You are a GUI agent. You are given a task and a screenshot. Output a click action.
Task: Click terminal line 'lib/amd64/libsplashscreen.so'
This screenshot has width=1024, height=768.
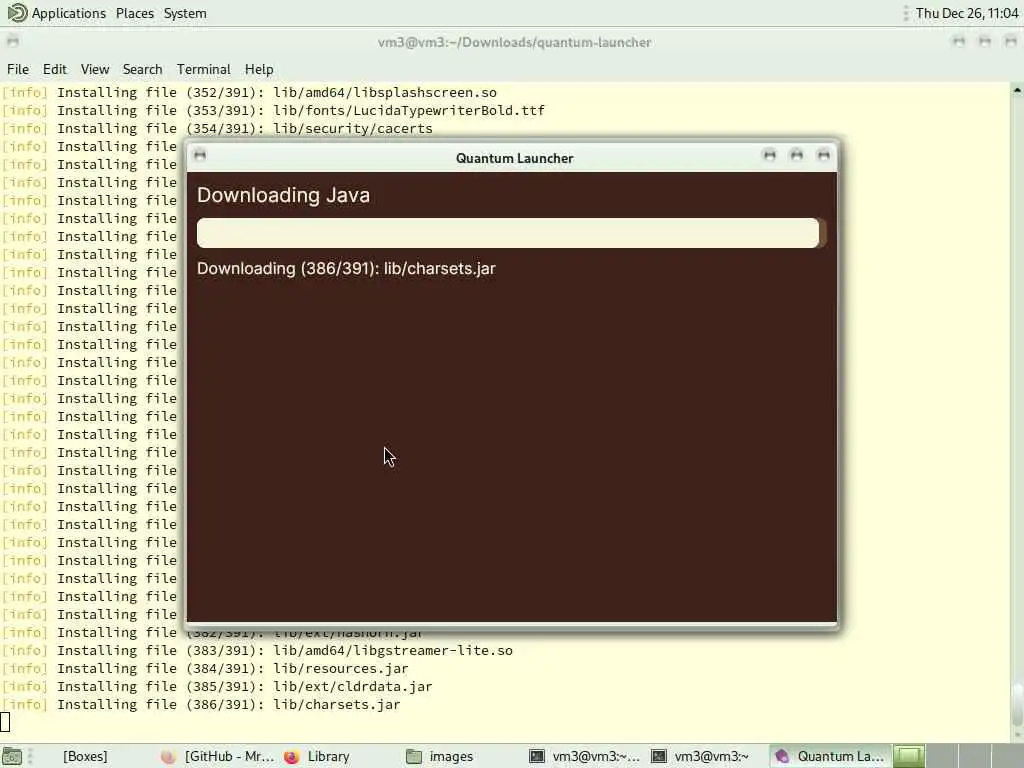(385, 92)
